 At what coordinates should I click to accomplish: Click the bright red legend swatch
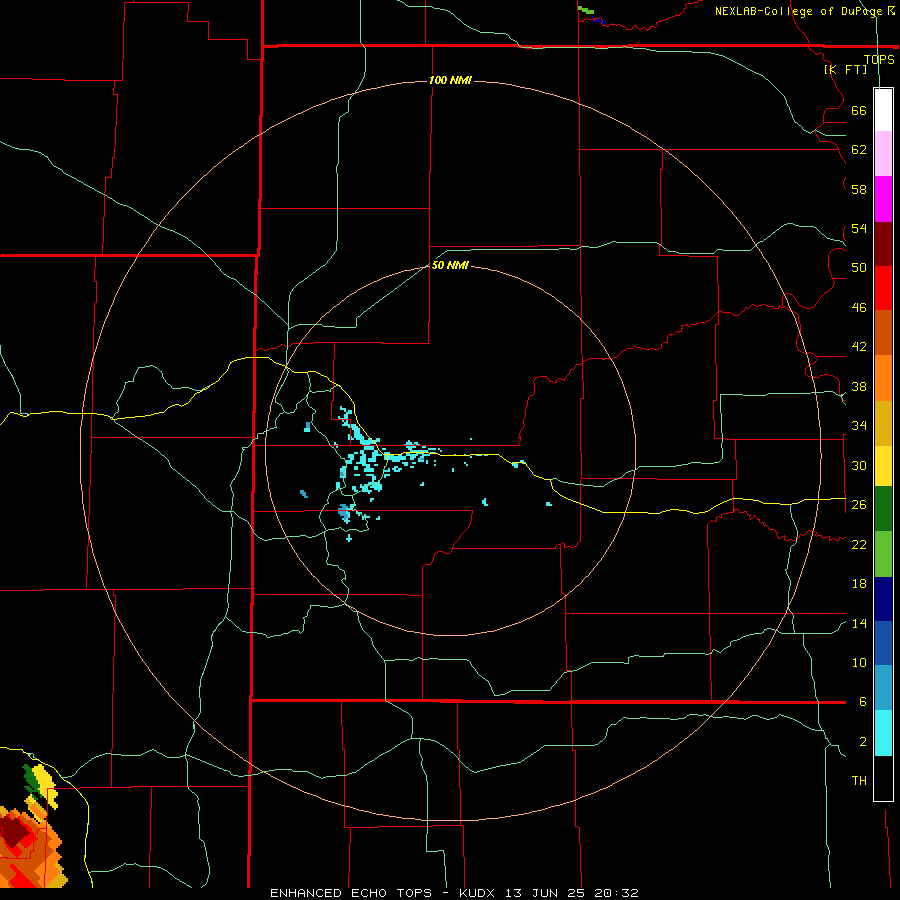tap(883, 288)
